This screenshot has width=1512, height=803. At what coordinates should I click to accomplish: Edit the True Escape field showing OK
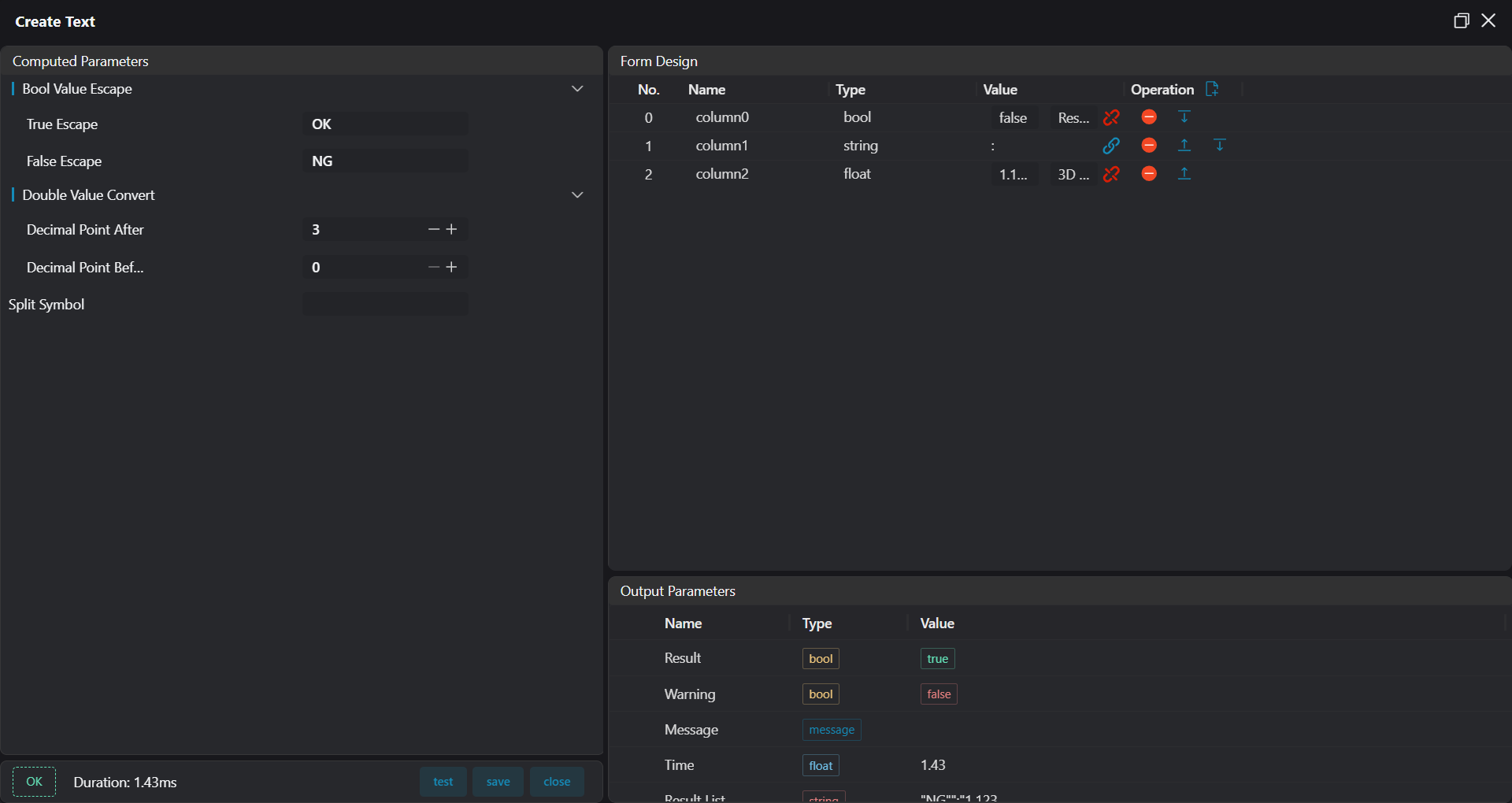point(385,124)
